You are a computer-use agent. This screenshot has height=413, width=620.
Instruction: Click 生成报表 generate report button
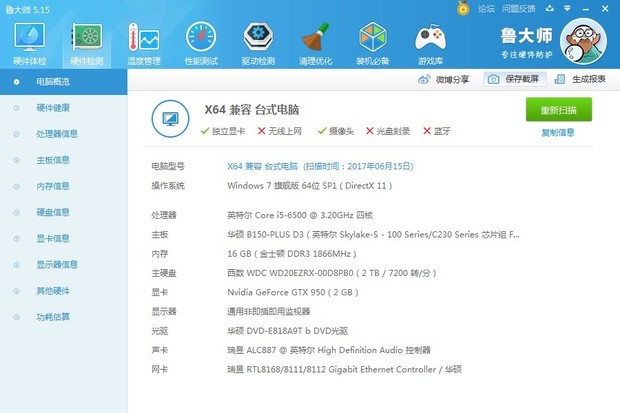pyautogui.click(x=580, y=79)
